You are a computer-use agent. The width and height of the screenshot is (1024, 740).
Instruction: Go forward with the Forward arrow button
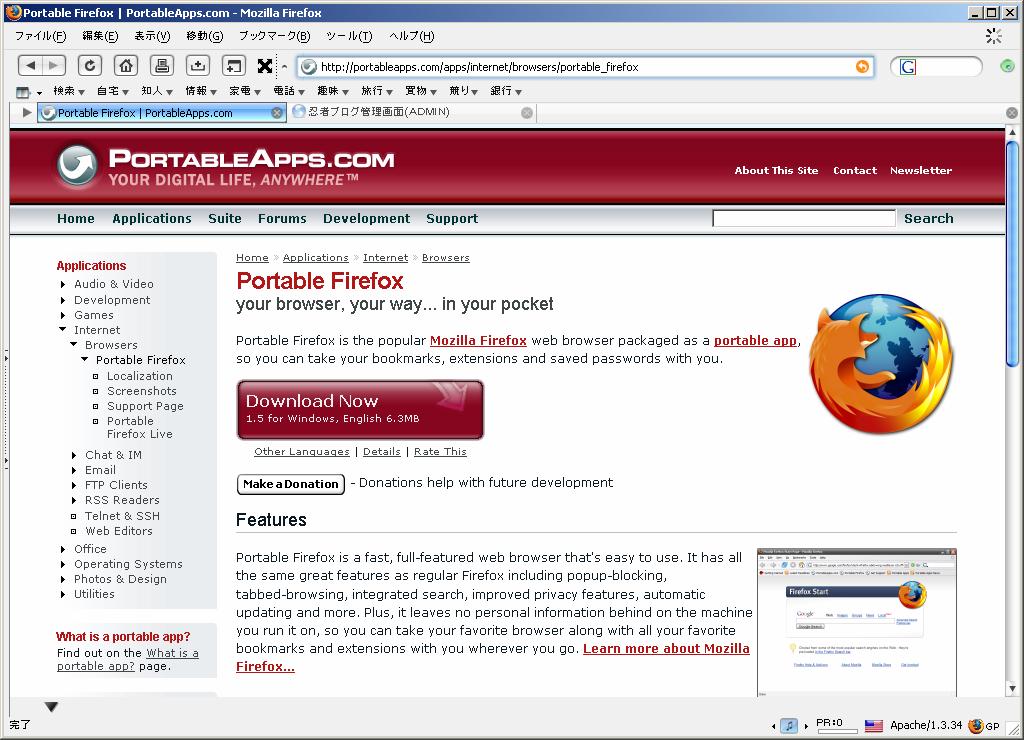(x=54, y=65)
